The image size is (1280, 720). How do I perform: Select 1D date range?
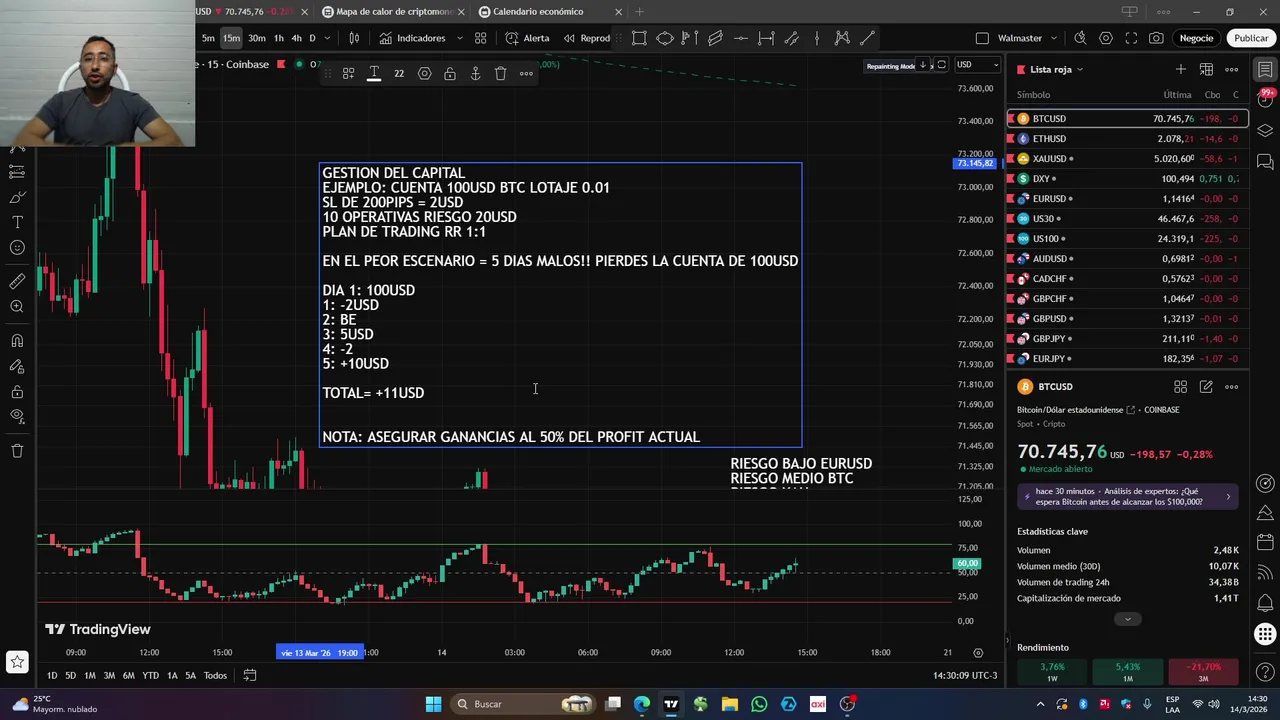point(52,676)
